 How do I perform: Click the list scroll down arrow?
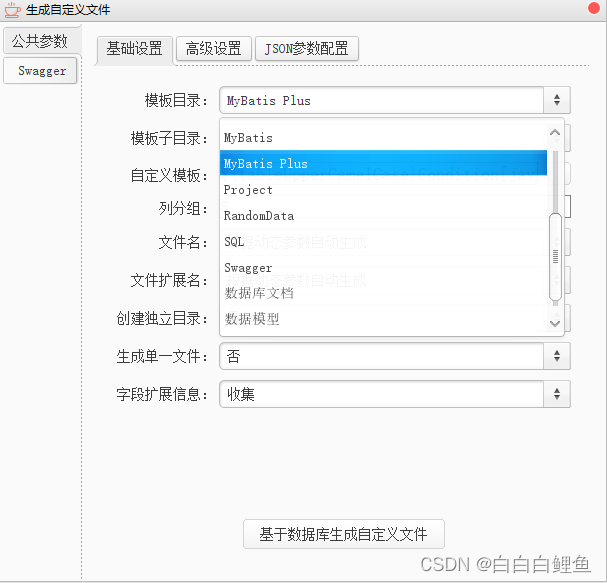(555, 324)
